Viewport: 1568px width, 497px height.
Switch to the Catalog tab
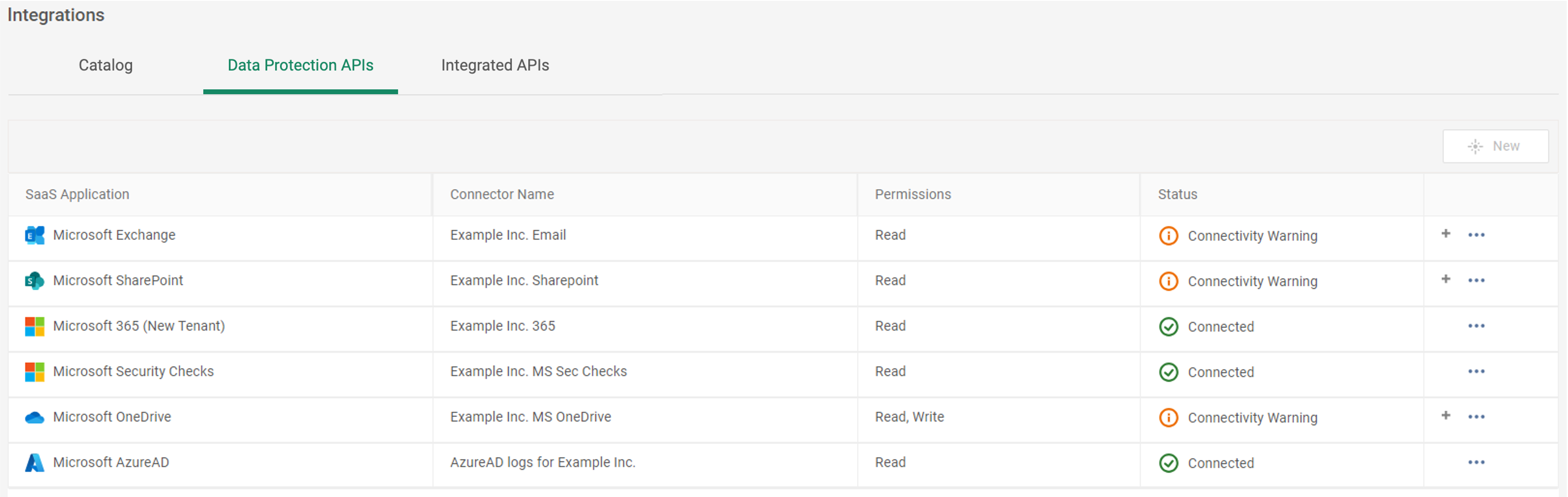(x=105, y=65)
